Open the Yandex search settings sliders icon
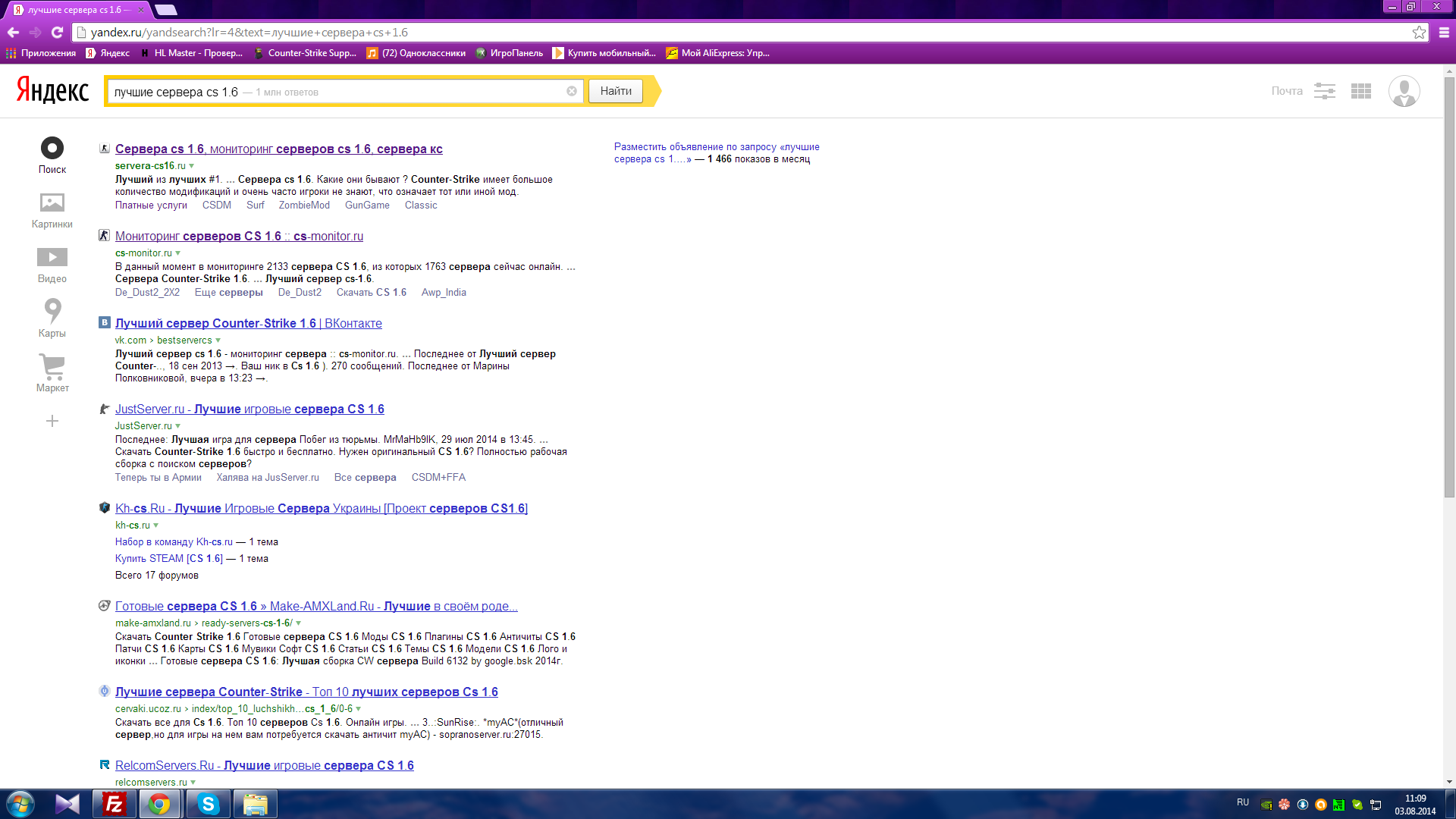Viewport: 1456px width, 819px height. pyautogui.click(x=1325, y=91)
